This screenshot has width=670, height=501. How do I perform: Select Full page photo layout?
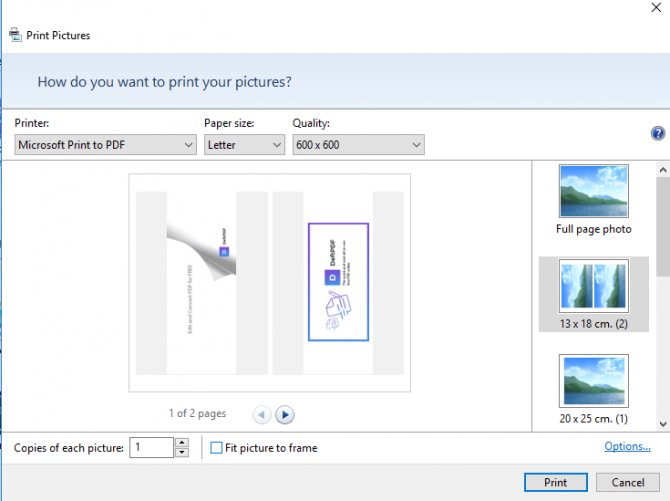point(594,200)
